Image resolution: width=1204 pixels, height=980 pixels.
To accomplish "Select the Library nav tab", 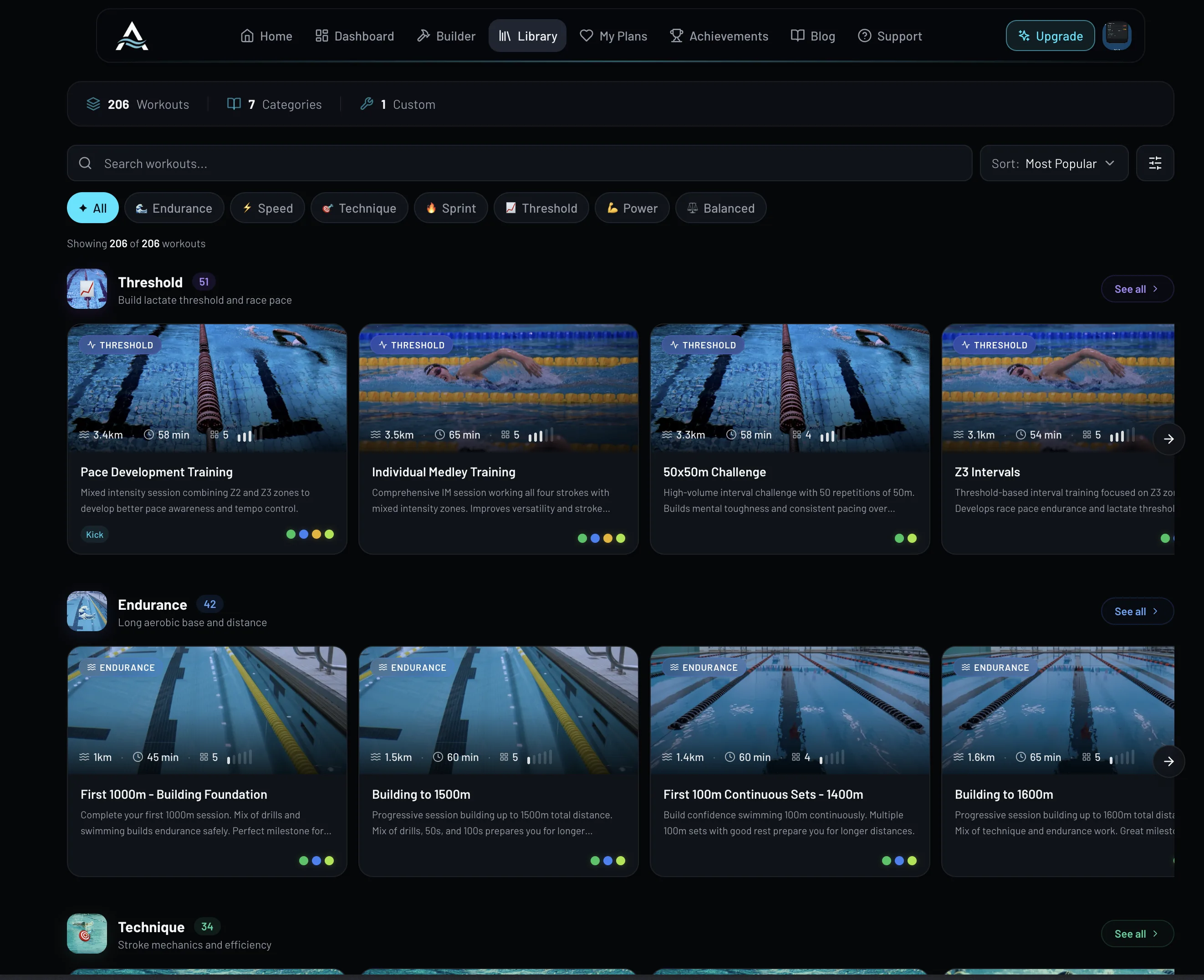I will [527, 36].
